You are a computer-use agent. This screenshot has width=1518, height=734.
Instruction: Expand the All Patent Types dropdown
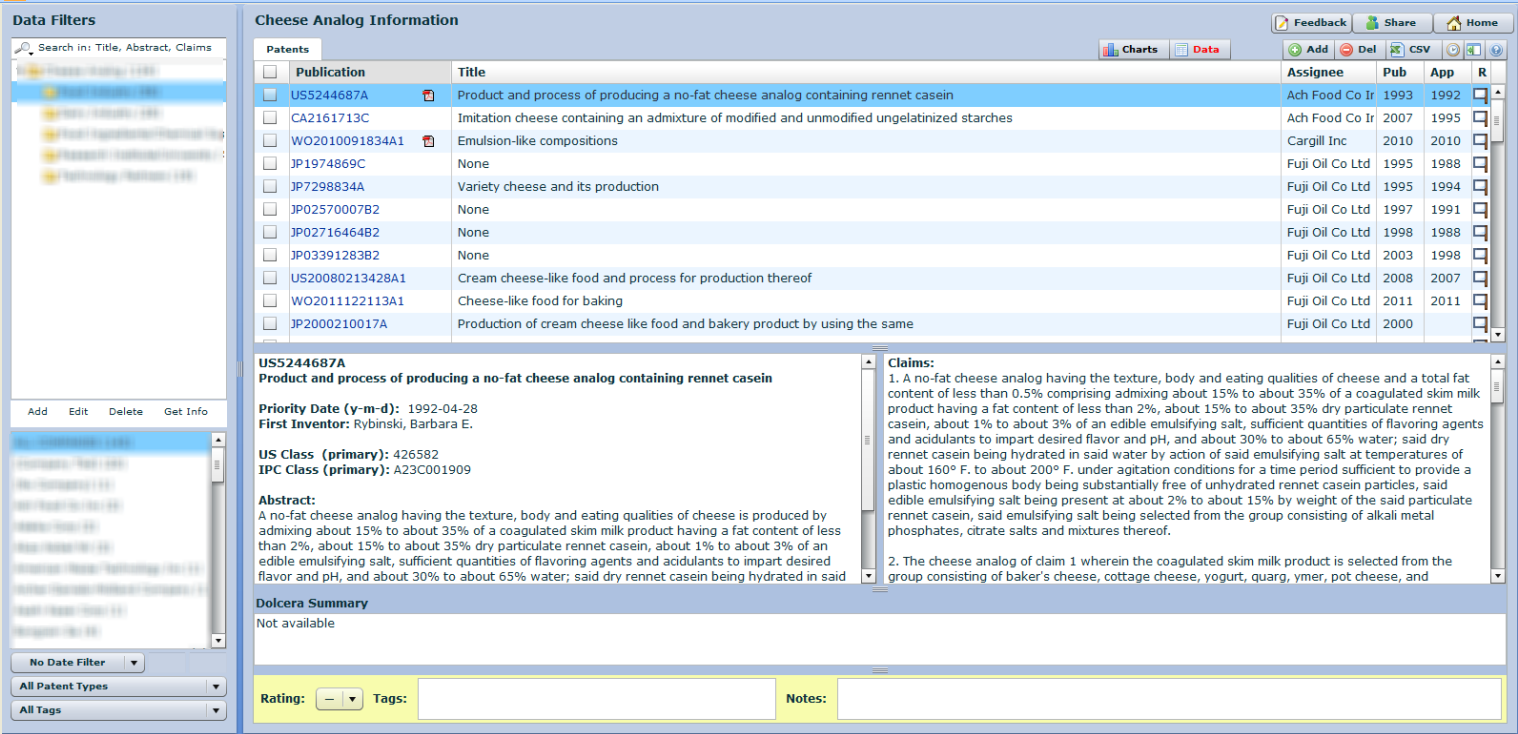coord(118,686)
